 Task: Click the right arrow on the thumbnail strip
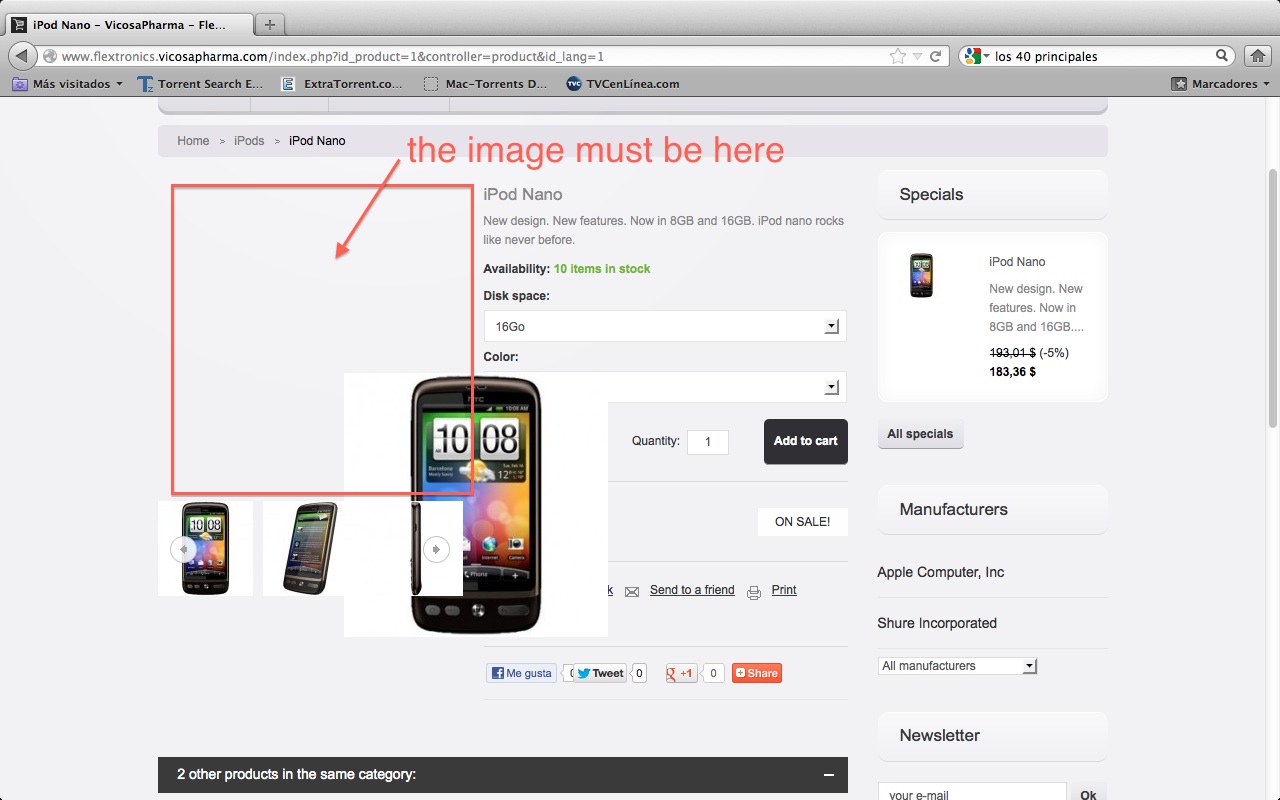pyautogui.click(x=436, y=549)
